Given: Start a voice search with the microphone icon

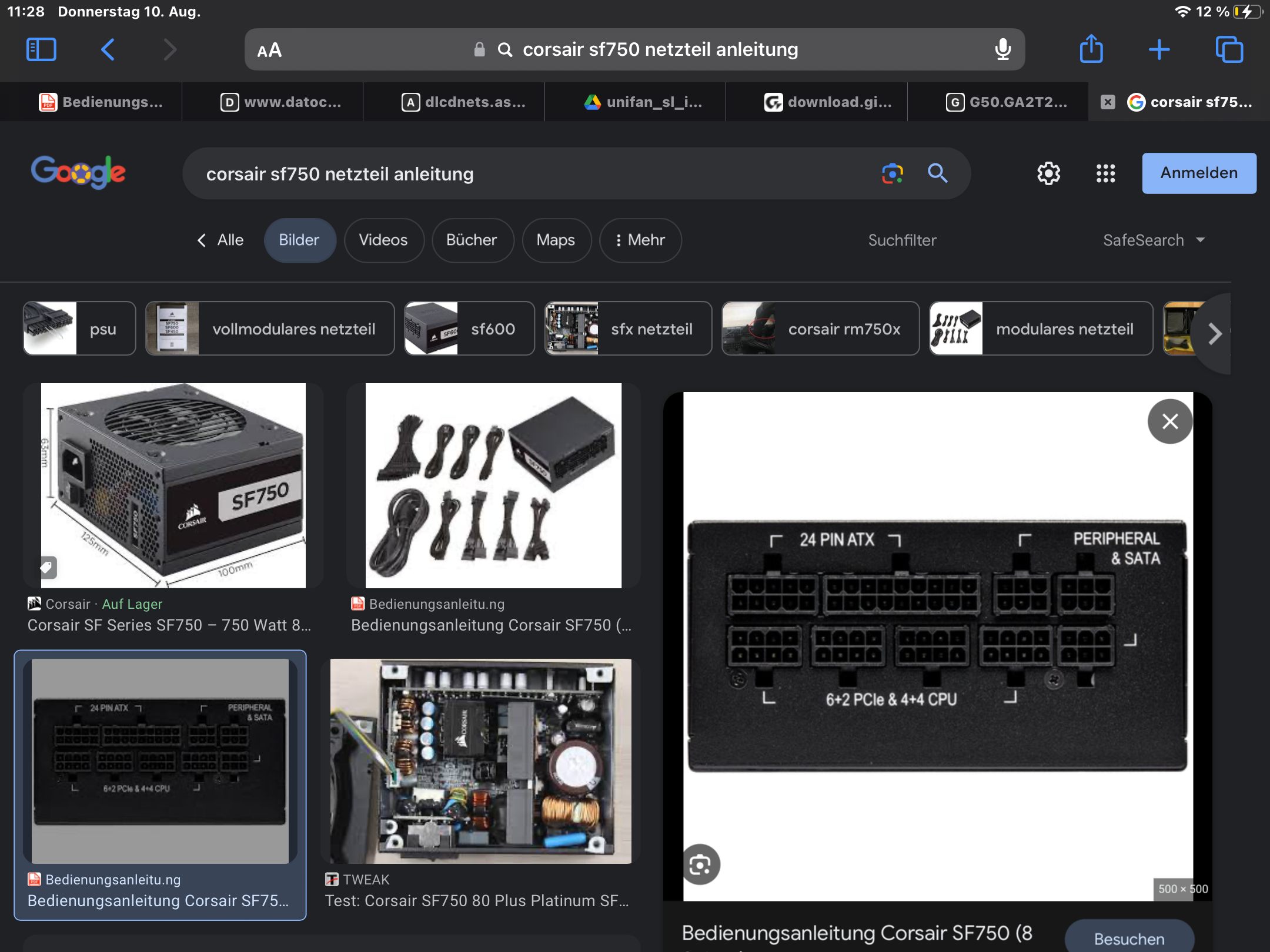Looking at the screenshot, I should [x=1002, y=49].
